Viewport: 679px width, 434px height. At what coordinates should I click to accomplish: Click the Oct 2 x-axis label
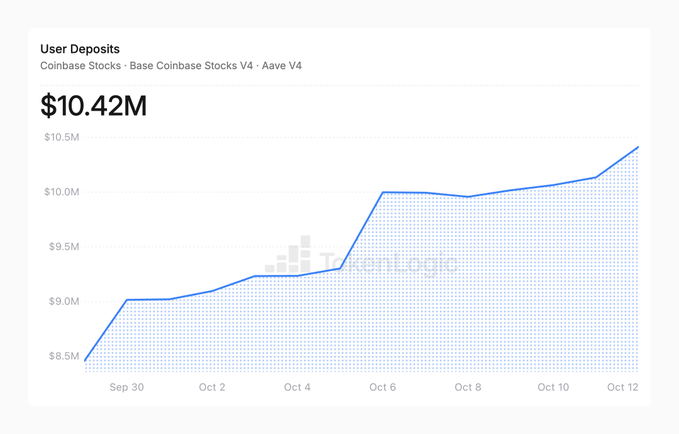click(x=212, y=387)
